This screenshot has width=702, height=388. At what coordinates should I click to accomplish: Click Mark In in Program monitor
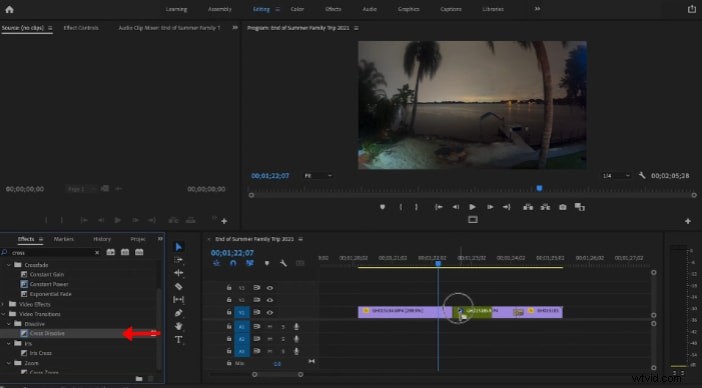pos(400,207)
